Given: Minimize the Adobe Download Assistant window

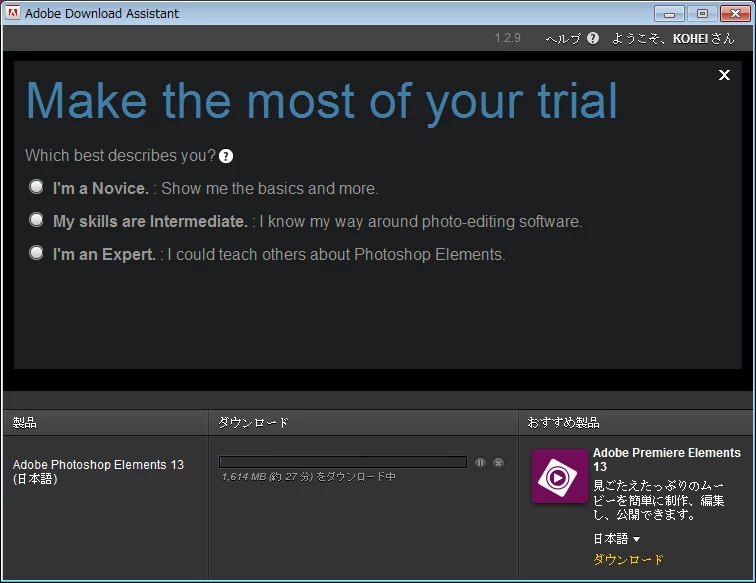Looking at the screenshot, I should tap(669, 14).
